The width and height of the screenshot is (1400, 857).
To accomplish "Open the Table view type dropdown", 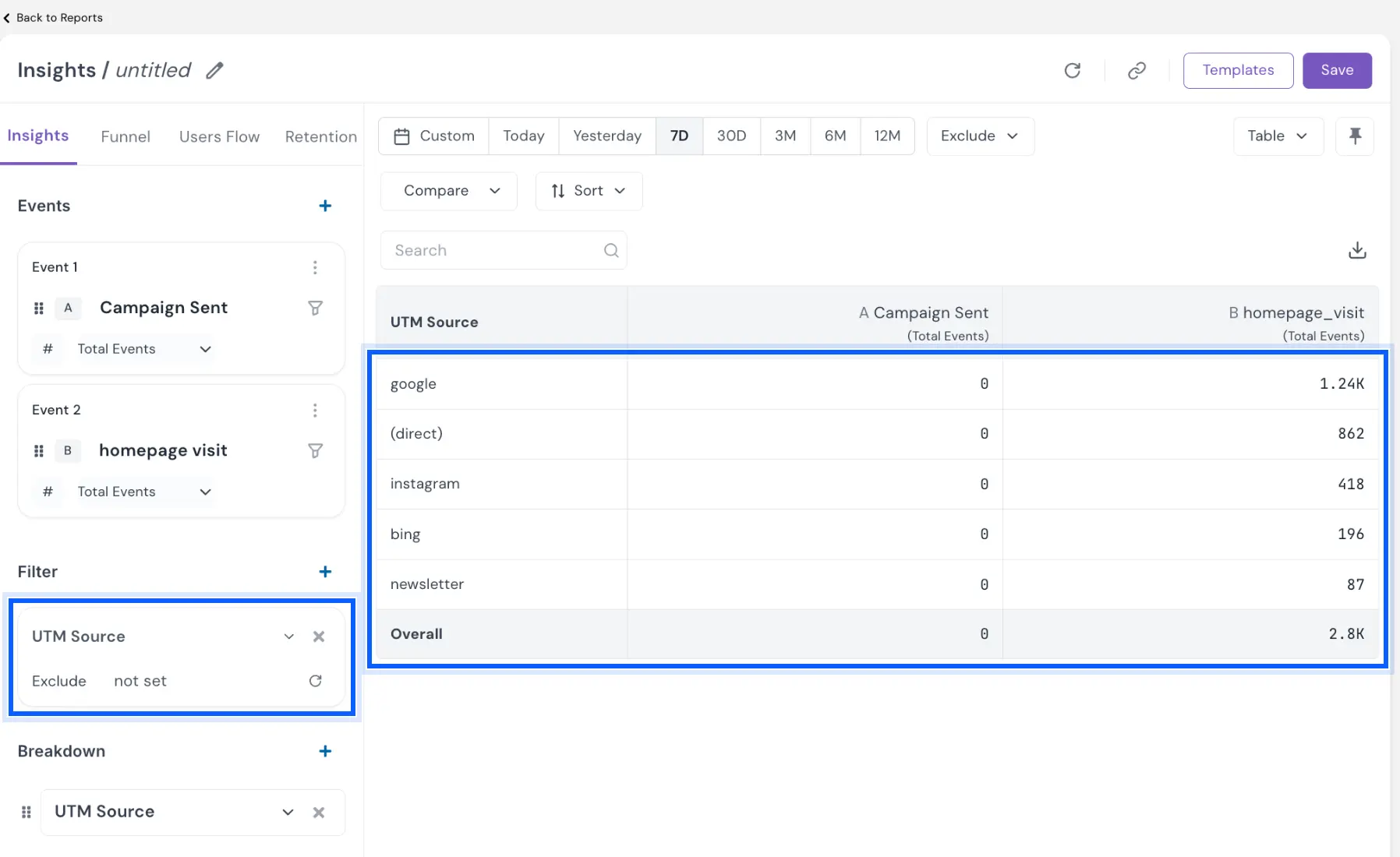I will [1278, 136].
